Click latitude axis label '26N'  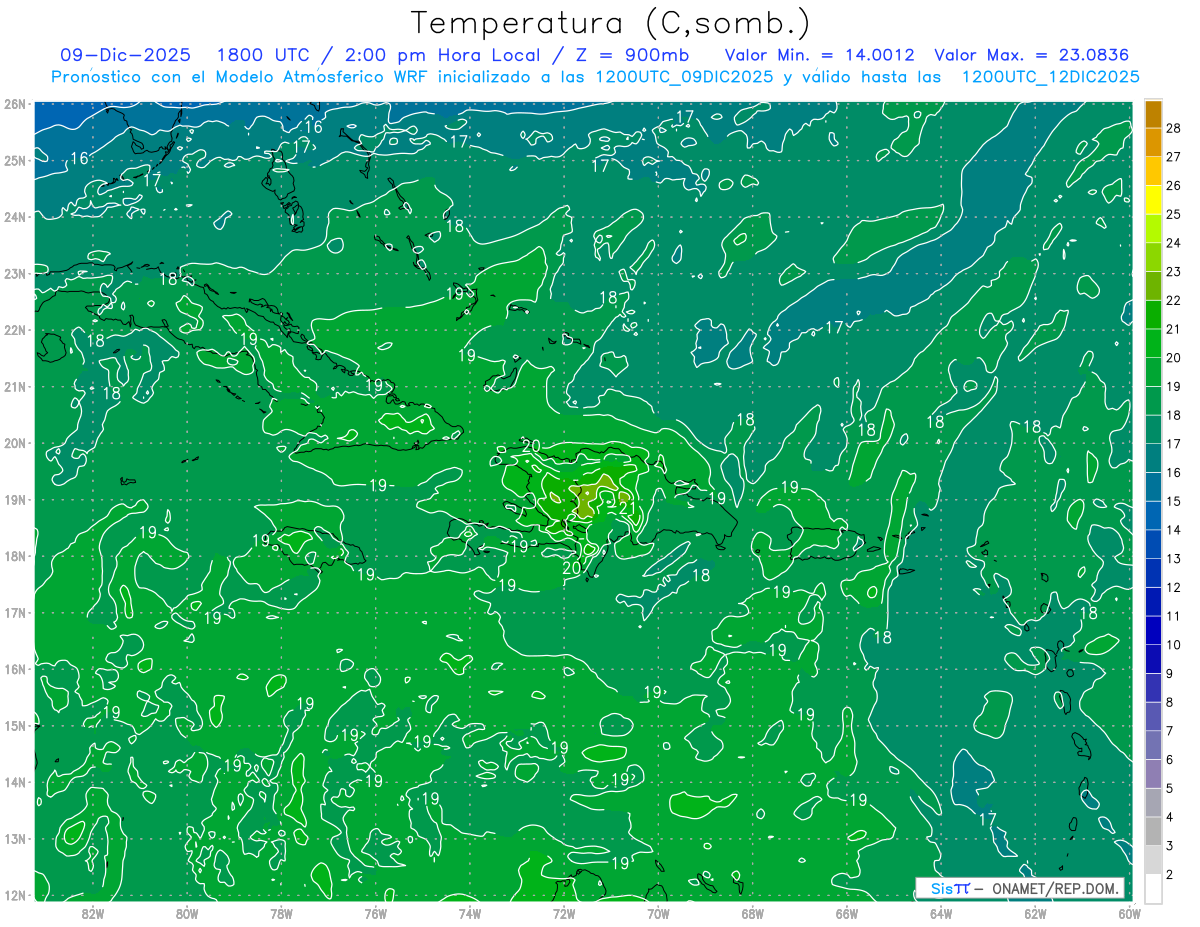pos(15,103)
